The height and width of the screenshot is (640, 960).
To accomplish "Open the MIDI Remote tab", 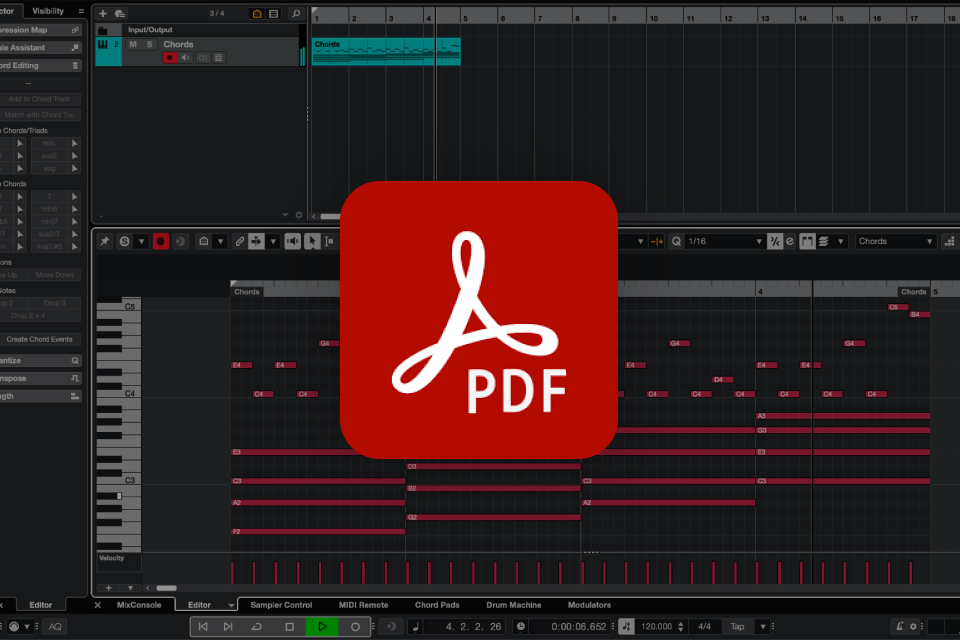I will coord(364,605).
